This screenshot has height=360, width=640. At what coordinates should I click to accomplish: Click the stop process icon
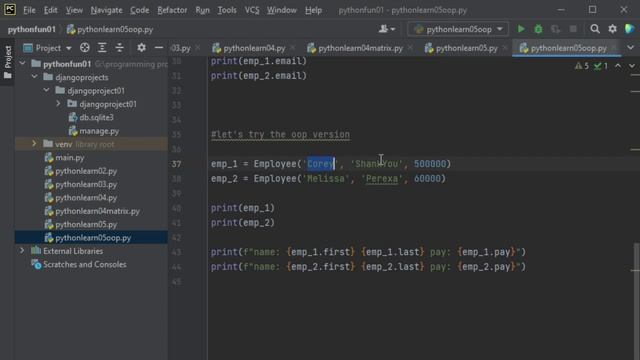tap(573, 29)
